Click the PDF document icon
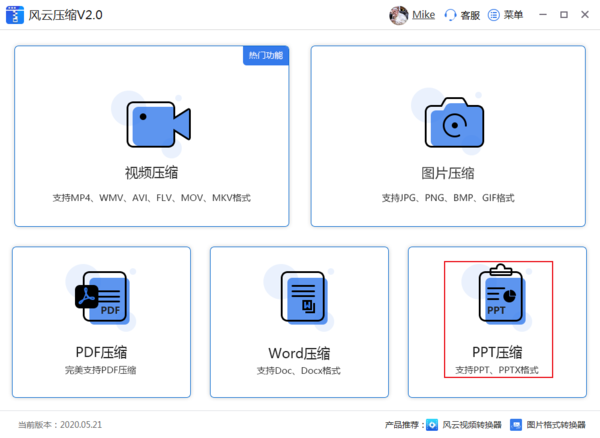 (102, 297)
